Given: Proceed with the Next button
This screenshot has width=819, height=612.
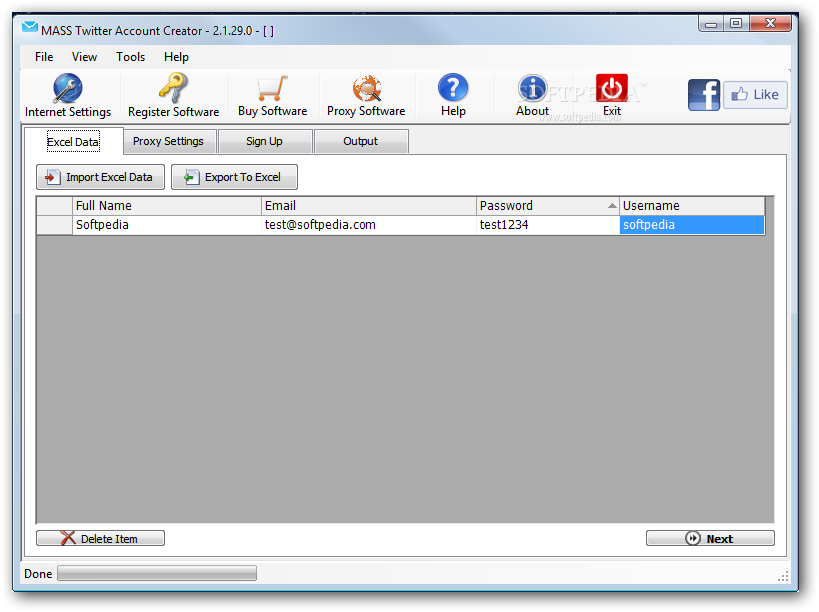Looking at the screenshot, I should [x=710, y=538].
